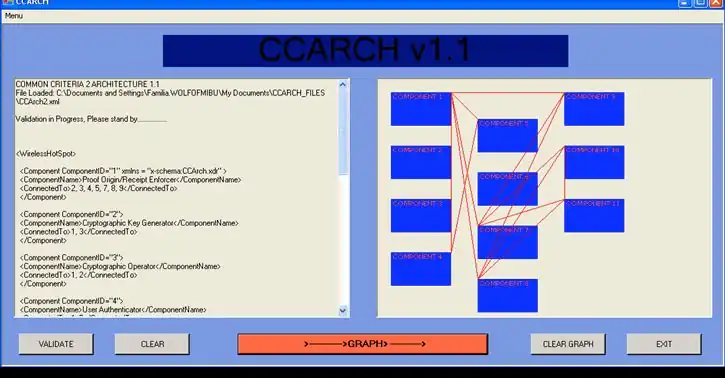Click the CLEAR button
This screenshot has height=378, width=725.
point(152,344)
